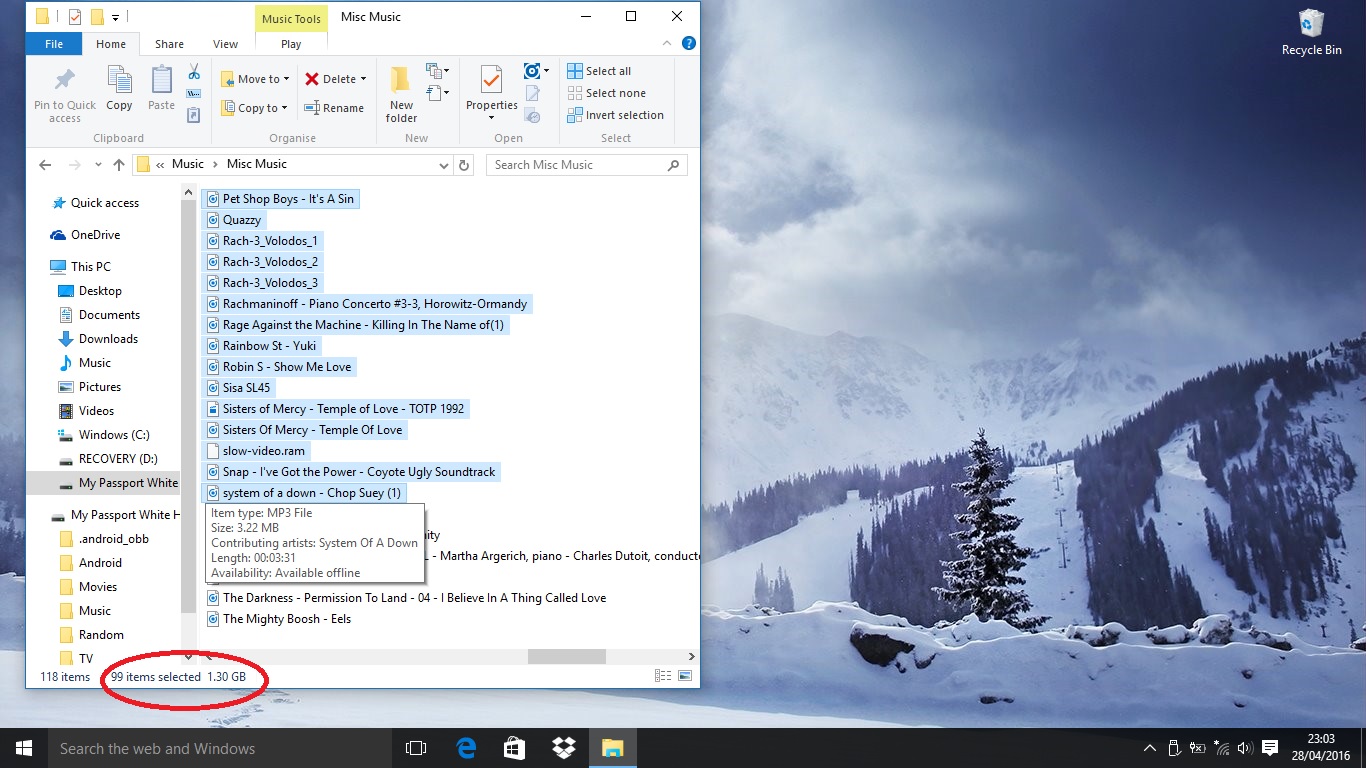Open the Delete options arrow
This screenshot has width=1366, height=768.
pyautogui.click(x=363, y=79)
